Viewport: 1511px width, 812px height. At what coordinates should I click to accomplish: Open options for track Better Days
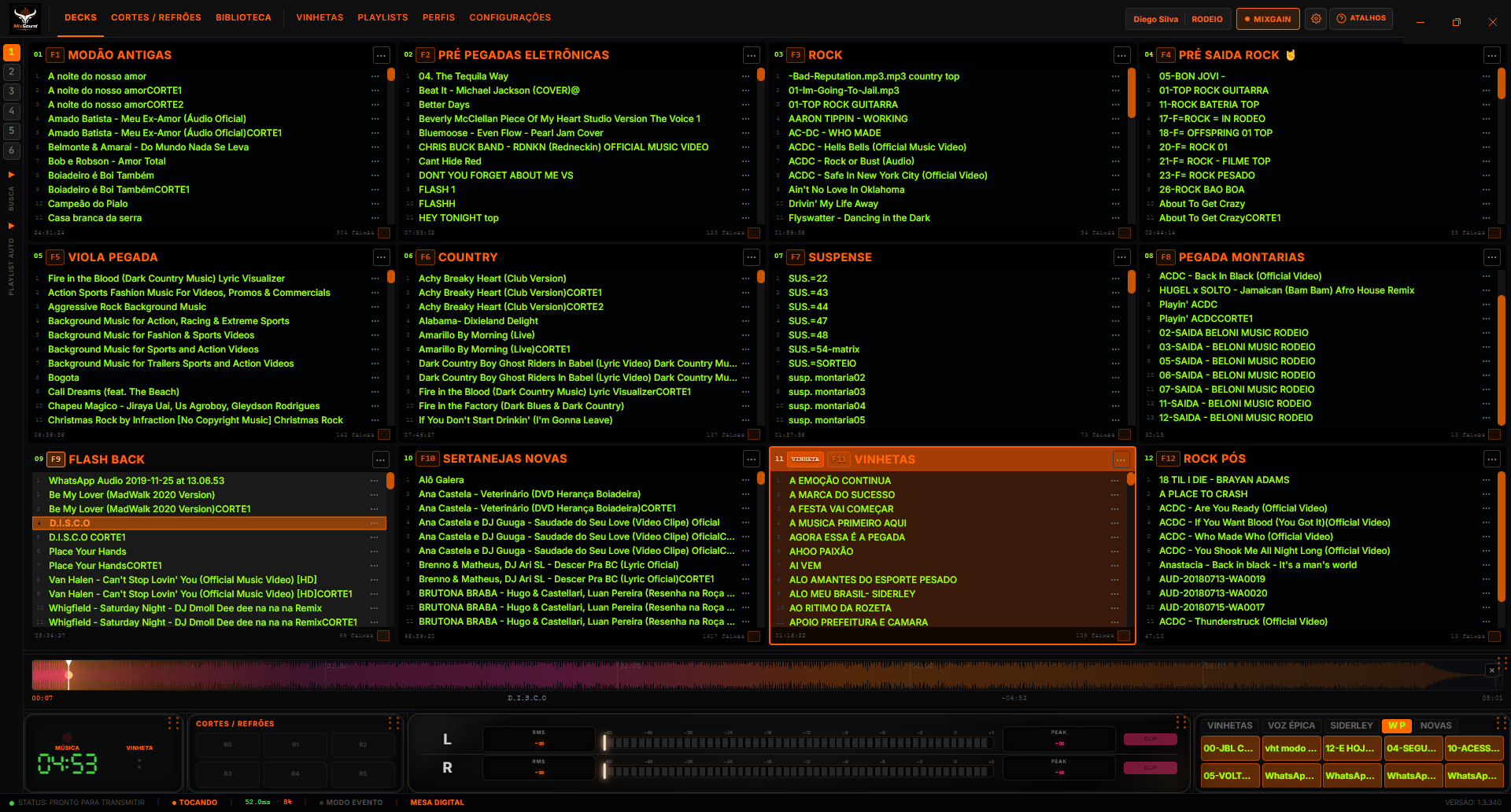(745, 105)
